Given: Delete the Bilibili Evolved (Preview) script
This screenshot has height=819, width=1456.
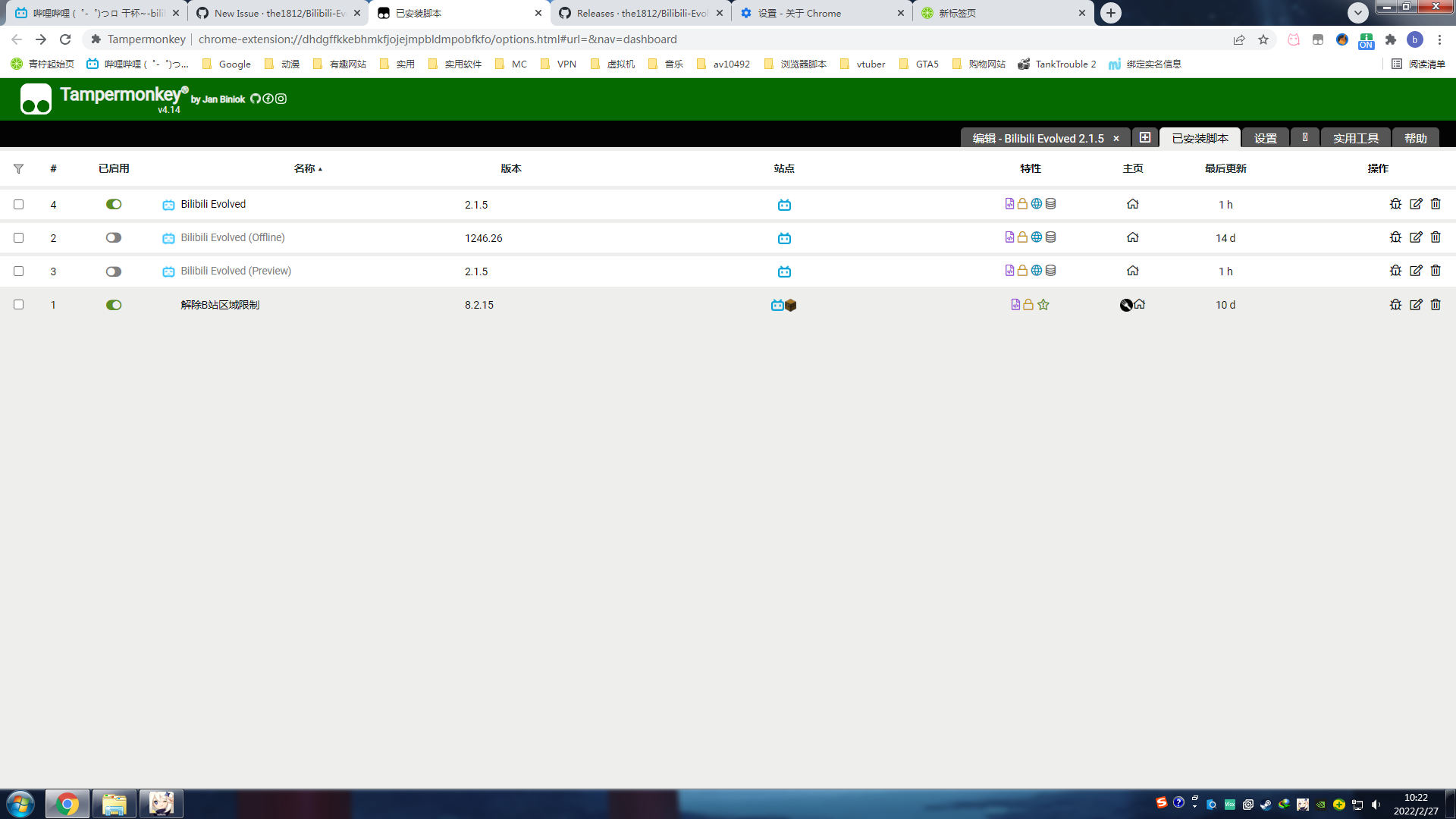Looking at the screenshot, I should [1436, 271].
